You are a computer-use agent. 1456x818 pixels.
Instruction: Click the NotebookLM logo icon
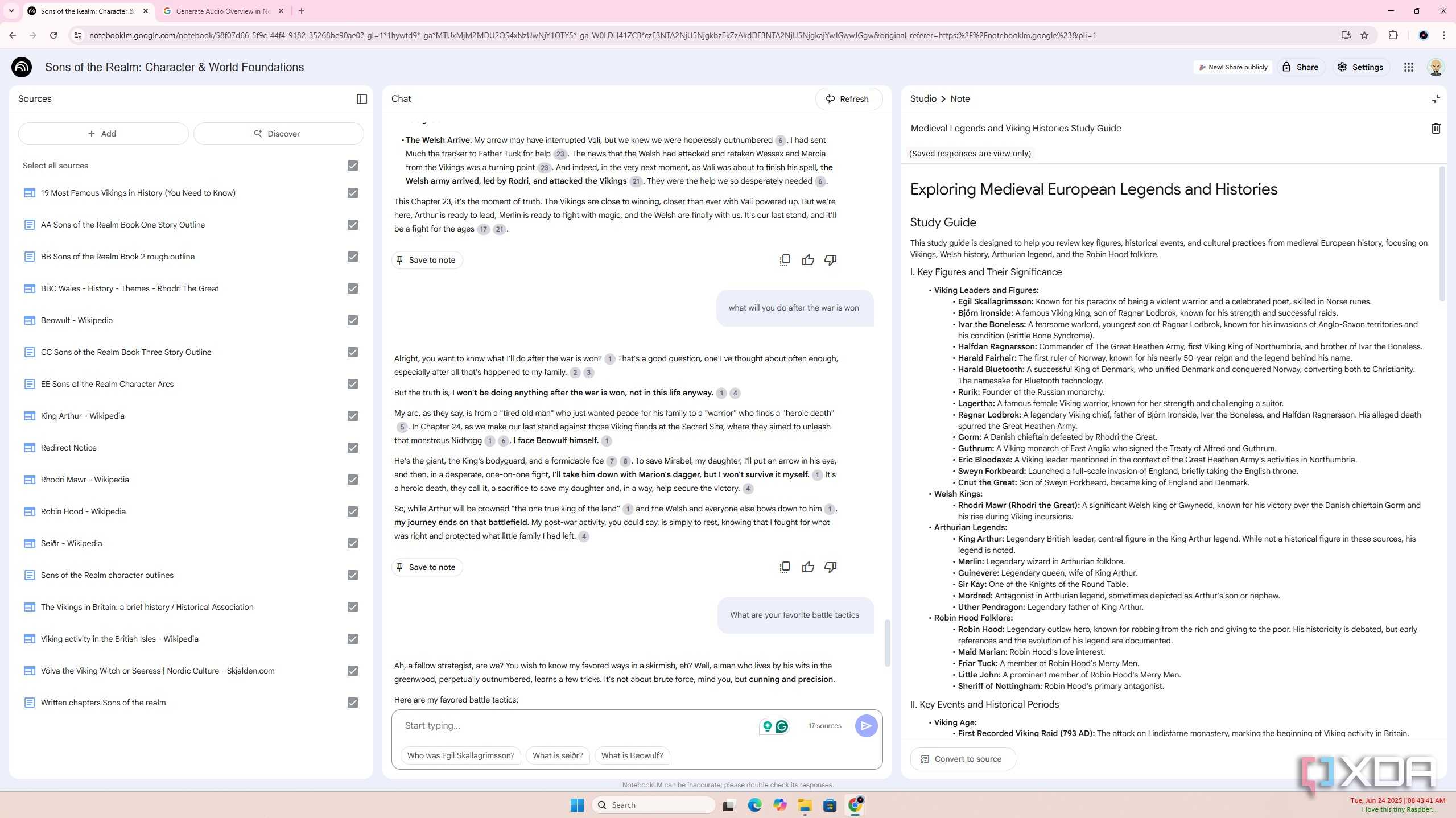click(22, 67)
